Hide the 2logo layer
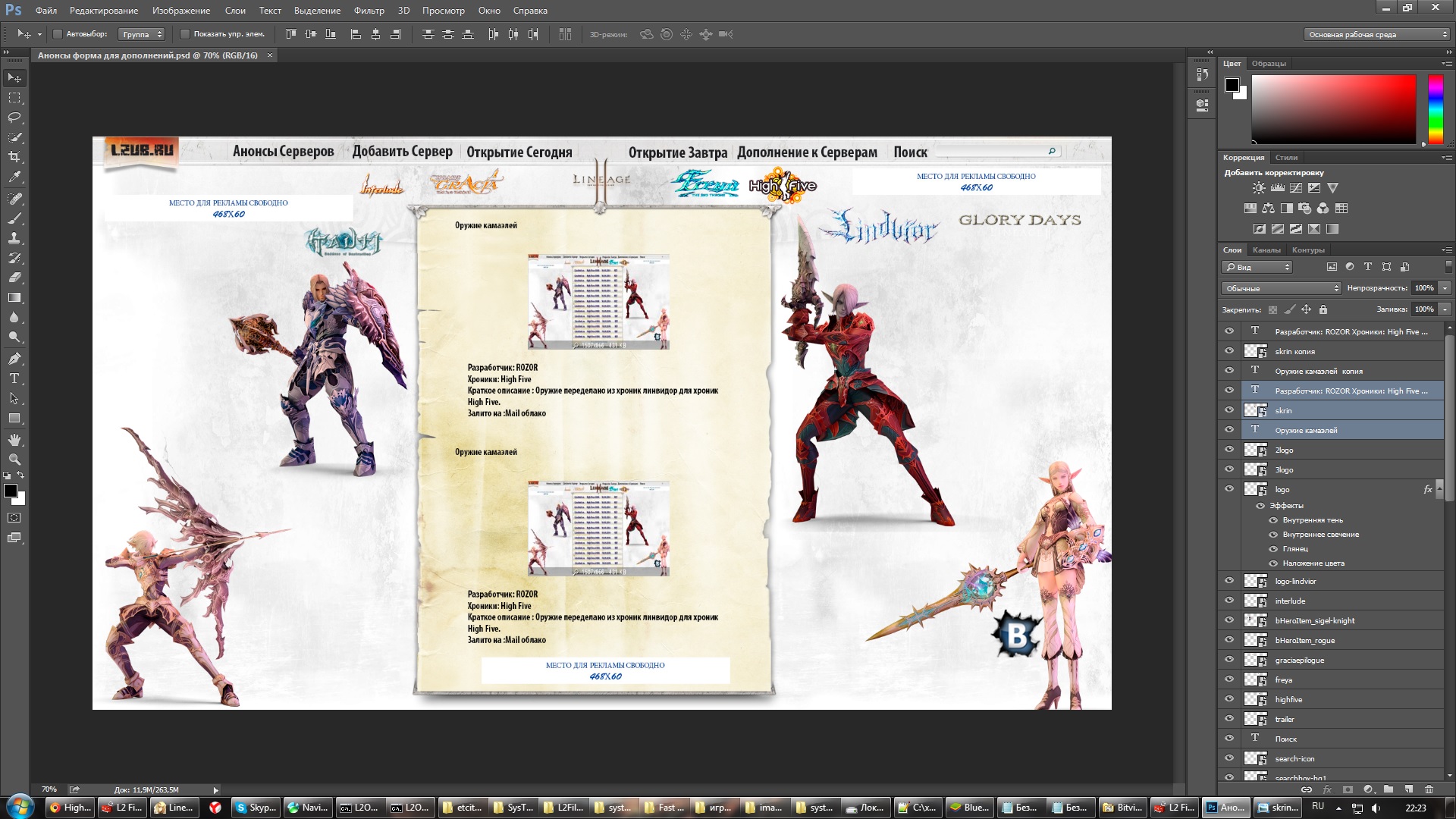This screenshot has width=1456, height=819. (1229, 450)
